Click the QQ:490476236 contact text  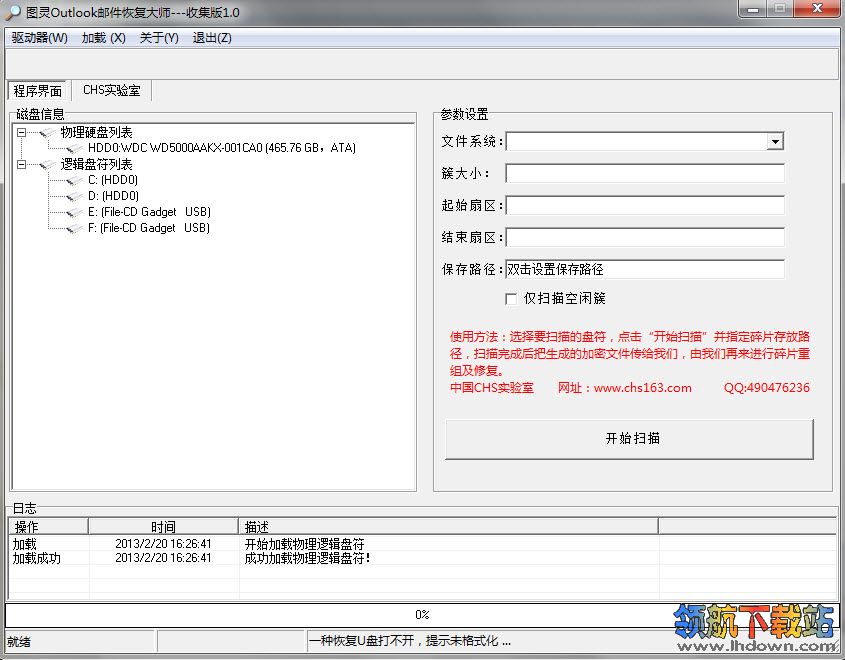click(766, 388)
